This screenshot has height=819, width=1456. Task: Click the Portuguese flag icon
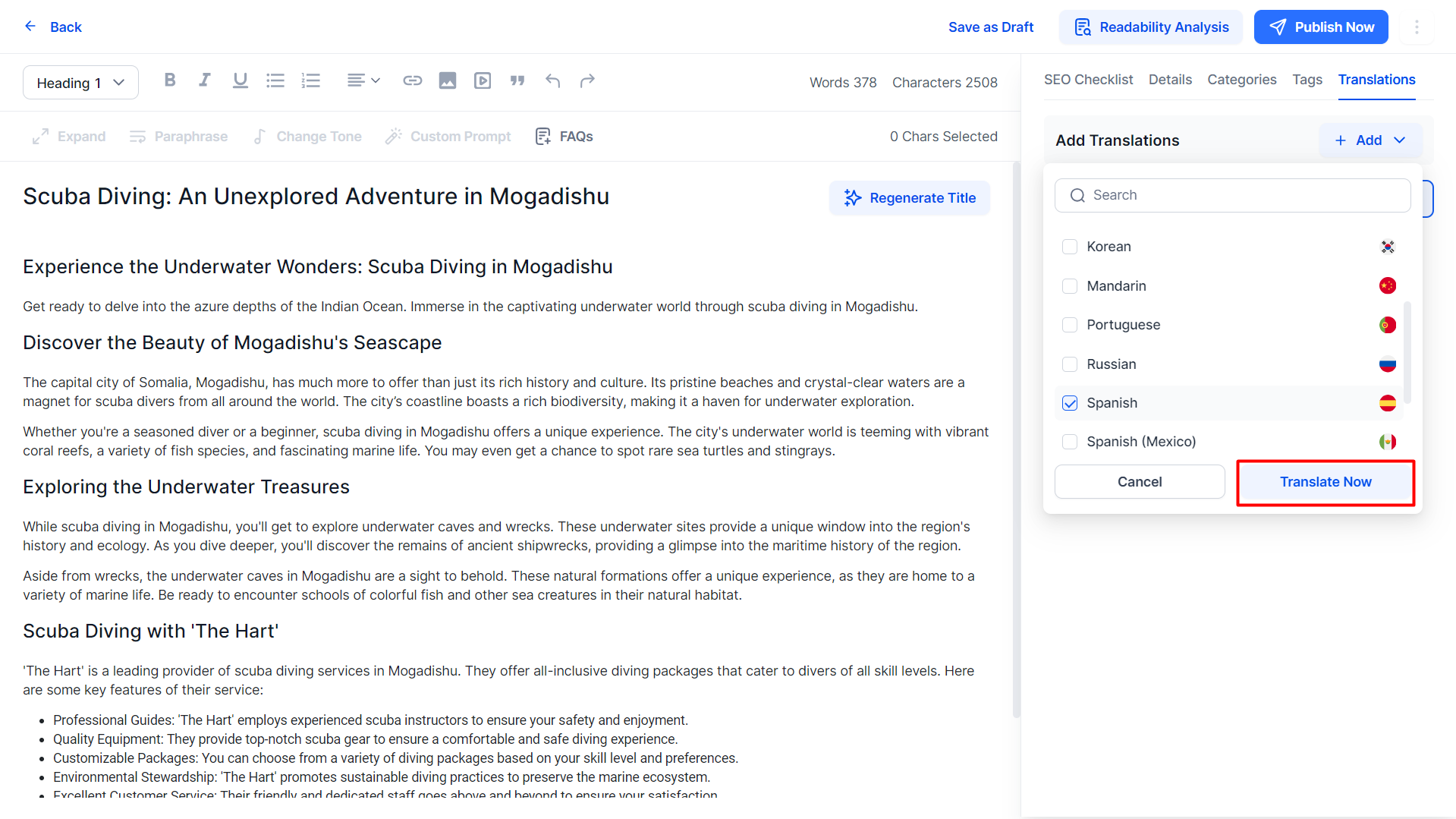[1388, 325]
